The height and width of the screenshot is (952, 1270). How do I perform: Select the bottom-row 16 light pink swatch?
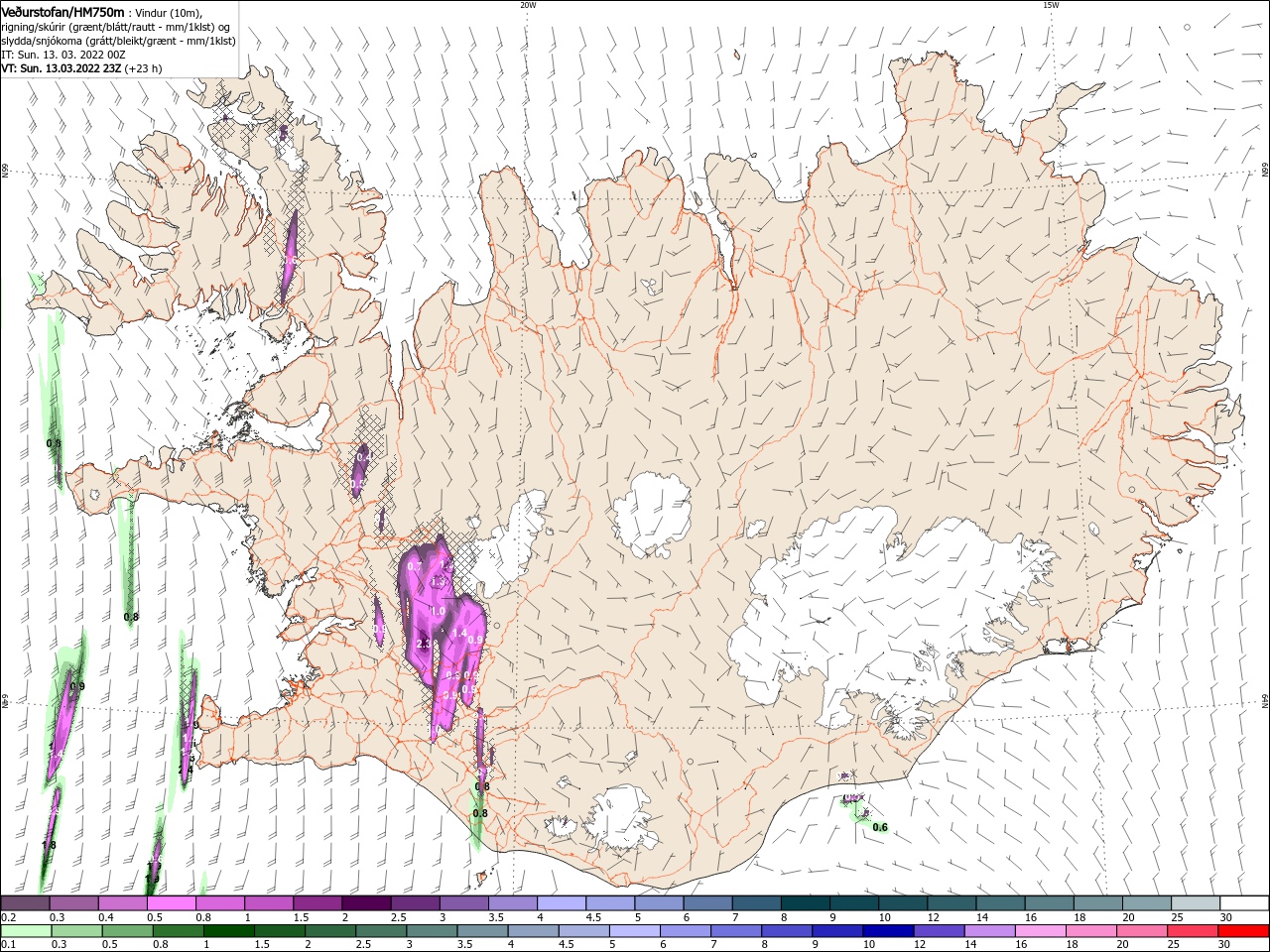pos(1040,931)
